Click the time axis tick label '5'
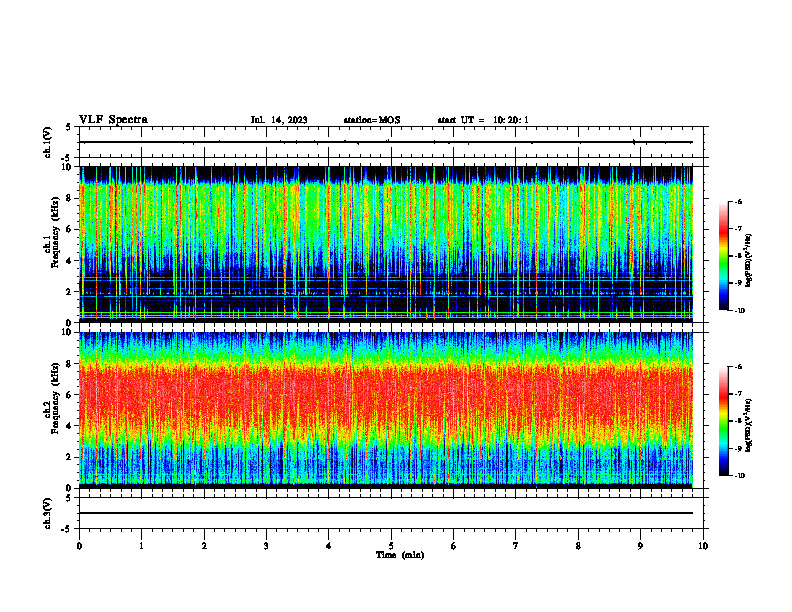Image resolution: width=792 pixels, height=612 pixels. (x=391, y=546)
